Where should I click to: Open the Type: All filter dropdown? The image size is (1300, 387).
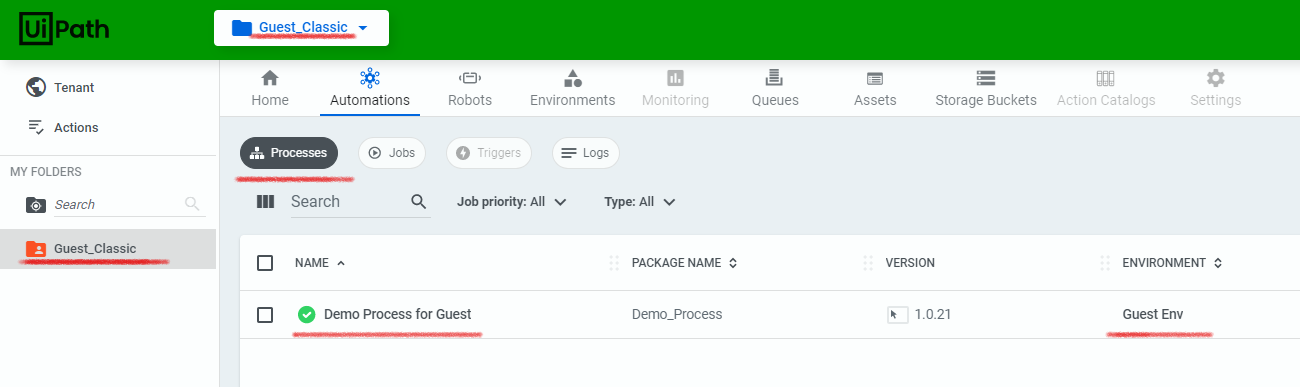[640, 201]
